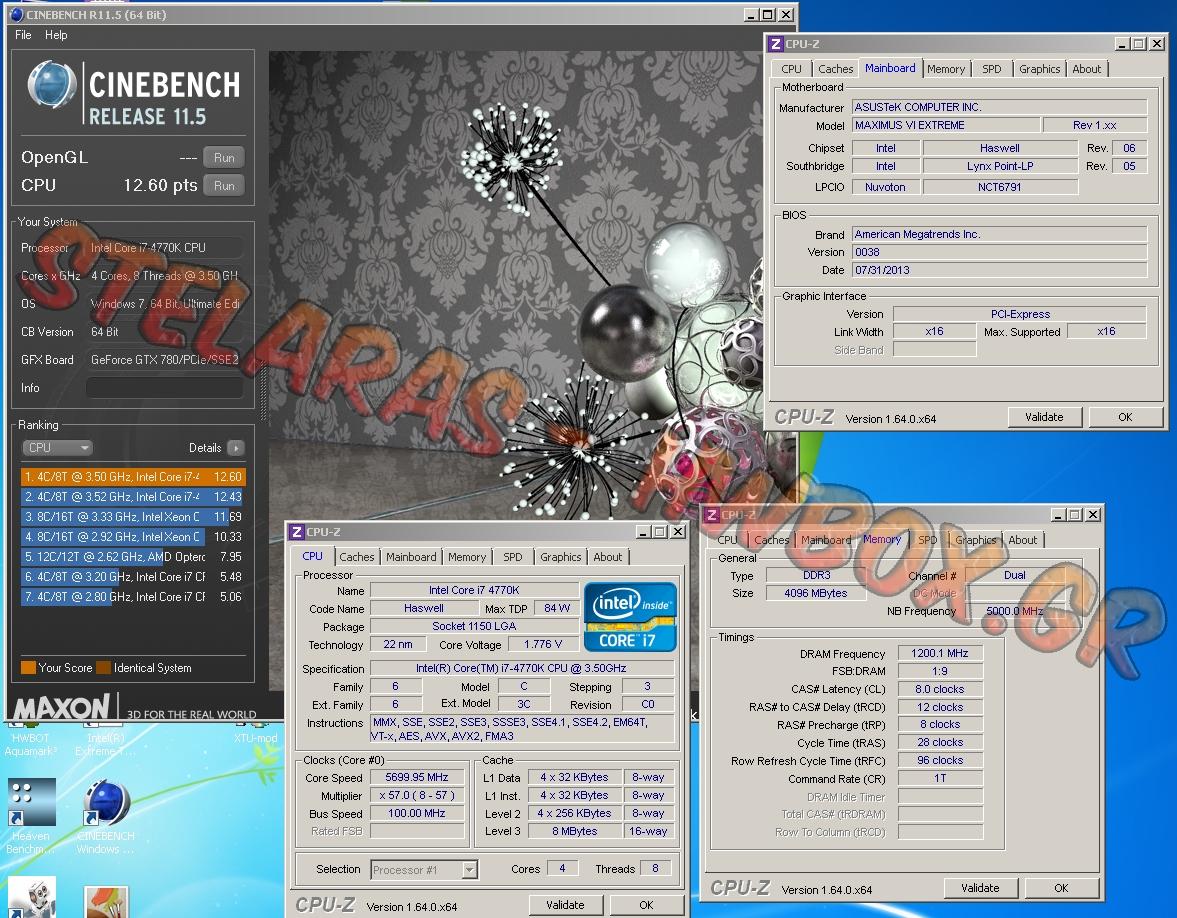Click the CAS# Latency 8.0 clocks value
Viewport: 1177px width, 918px height.
pos(940,689)
